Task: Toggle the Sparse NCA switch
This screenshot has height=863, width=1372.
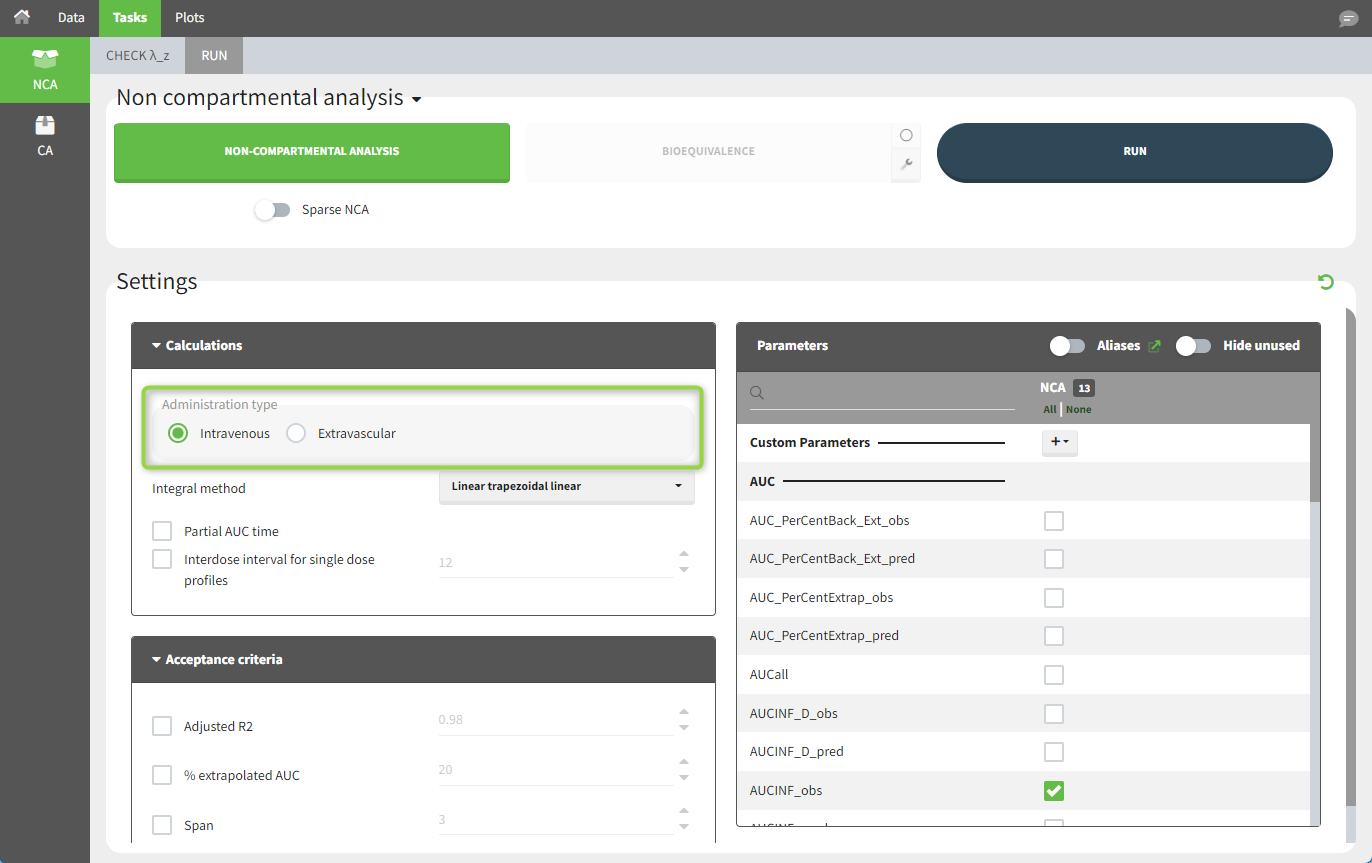Action: click(x=272, y=210)
